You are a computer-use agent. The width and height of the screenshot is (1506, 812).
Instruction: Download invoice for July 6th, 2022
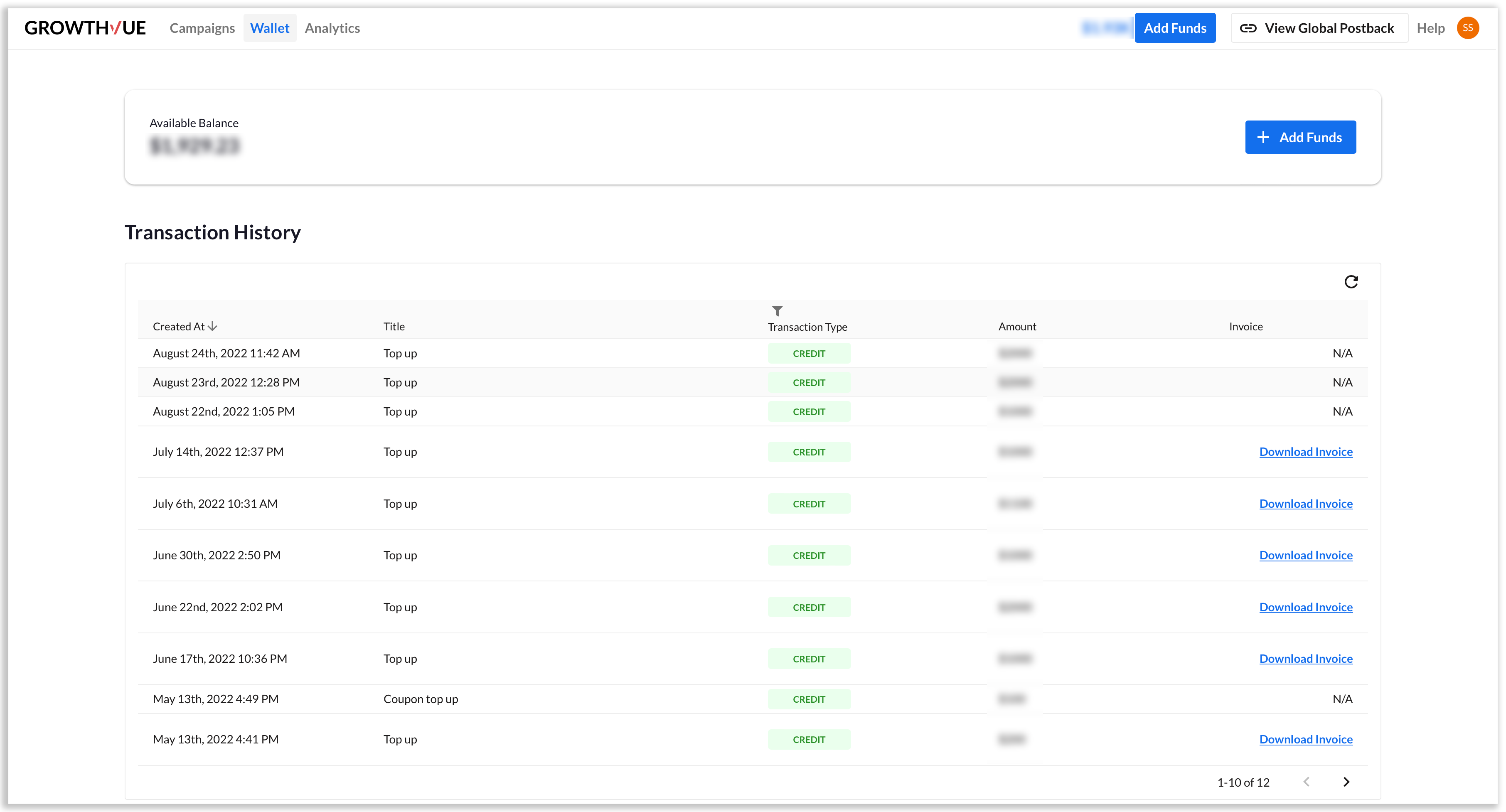click(1305, 503)
